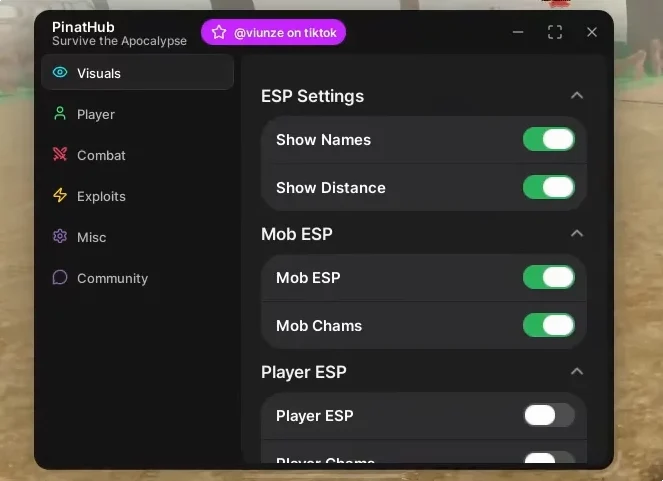Image resolution: width=663 pixels, height=481 pixels.
Task: Collapse the ESP Settings section
Action: click(x=577, y=96)
